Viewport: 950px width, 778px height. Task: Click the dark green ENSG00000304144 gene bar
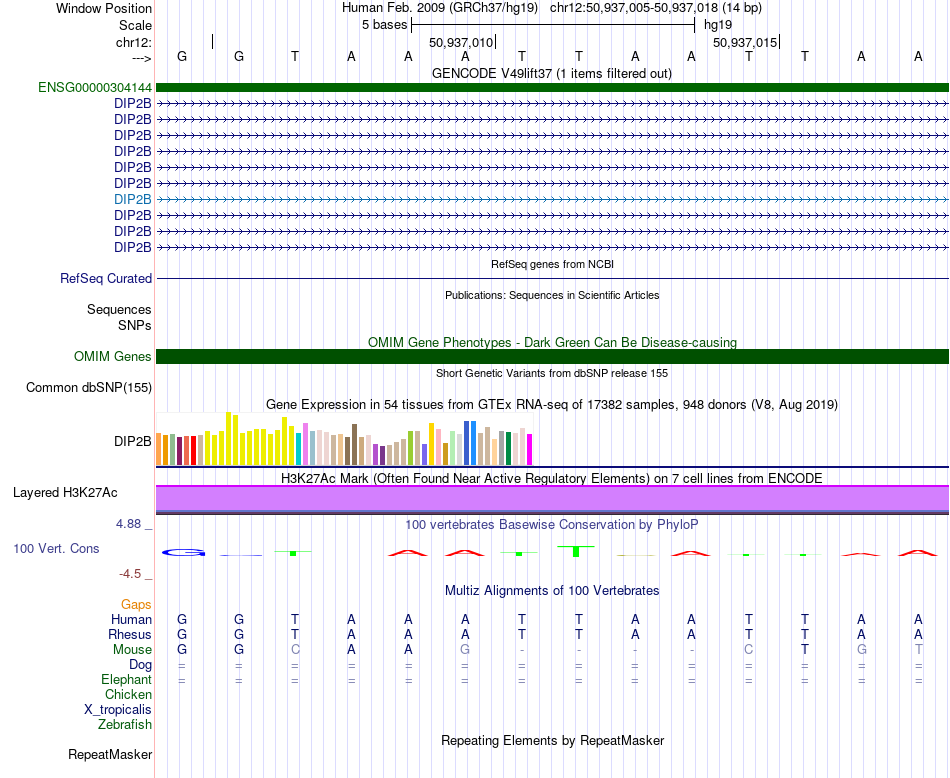[552, 87]
